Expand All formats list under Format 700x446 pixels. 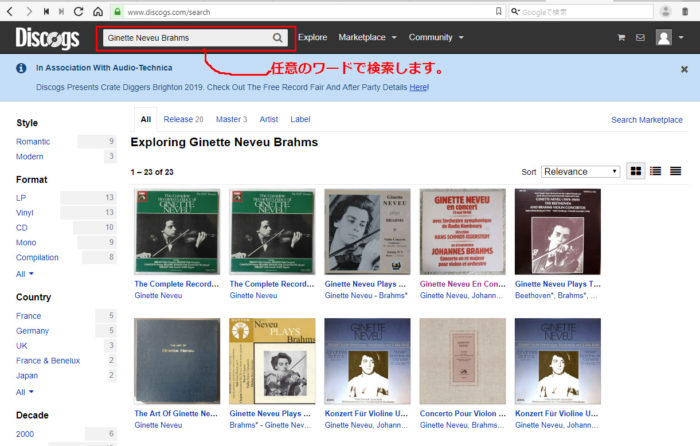click(x=25, y=274)
